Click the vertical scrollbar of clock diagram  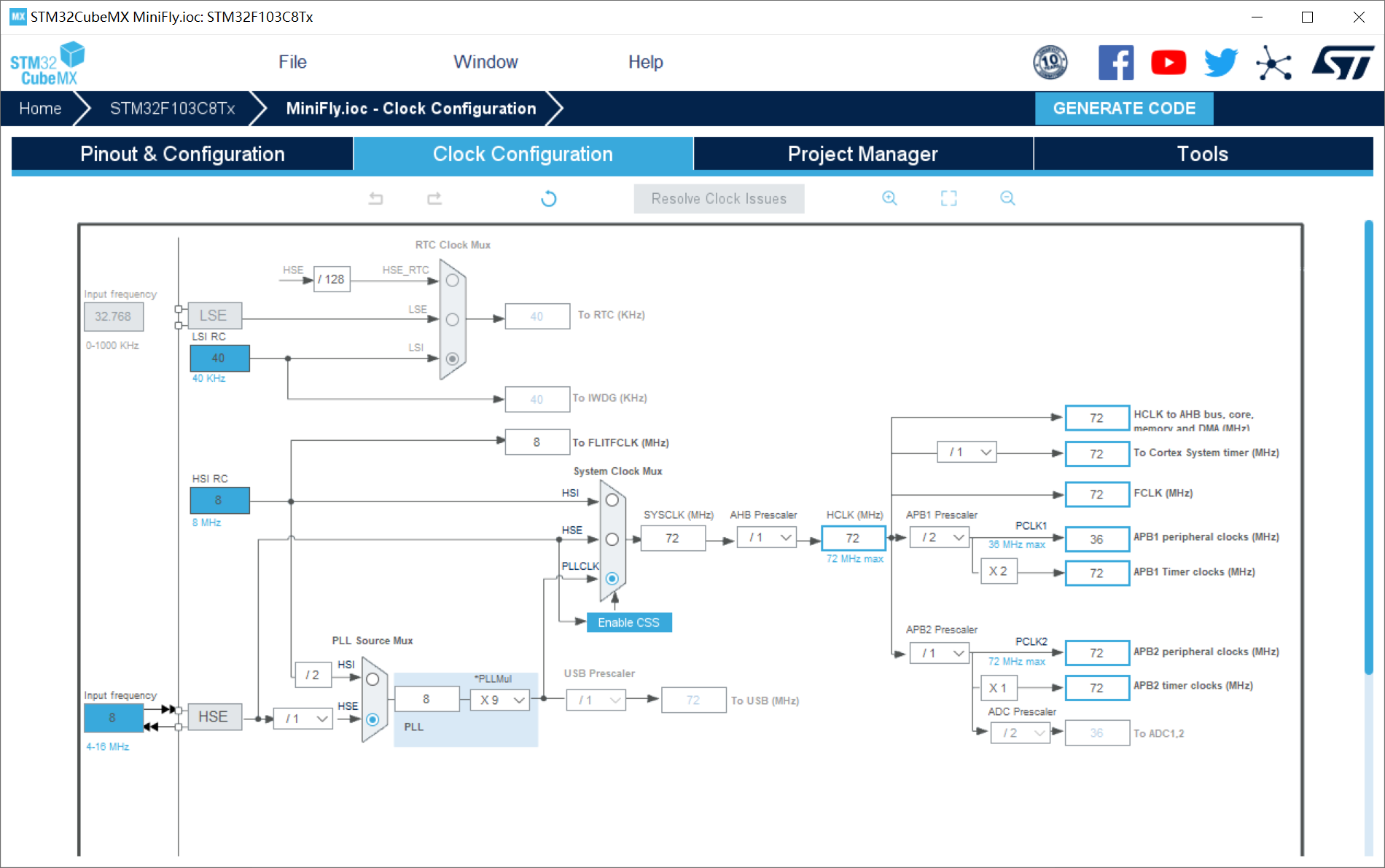[1368, 448]
